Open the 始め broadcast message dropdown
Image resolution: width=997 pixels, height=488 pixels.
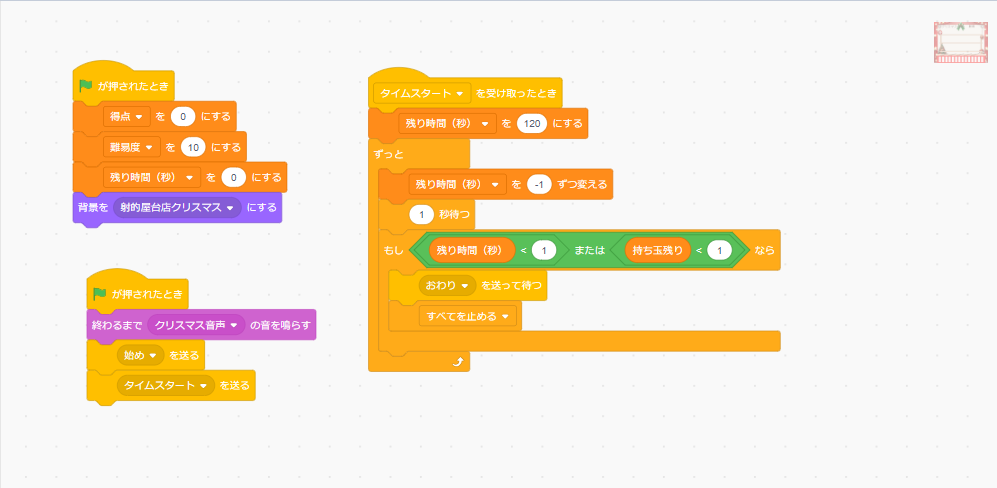(154, 355)
